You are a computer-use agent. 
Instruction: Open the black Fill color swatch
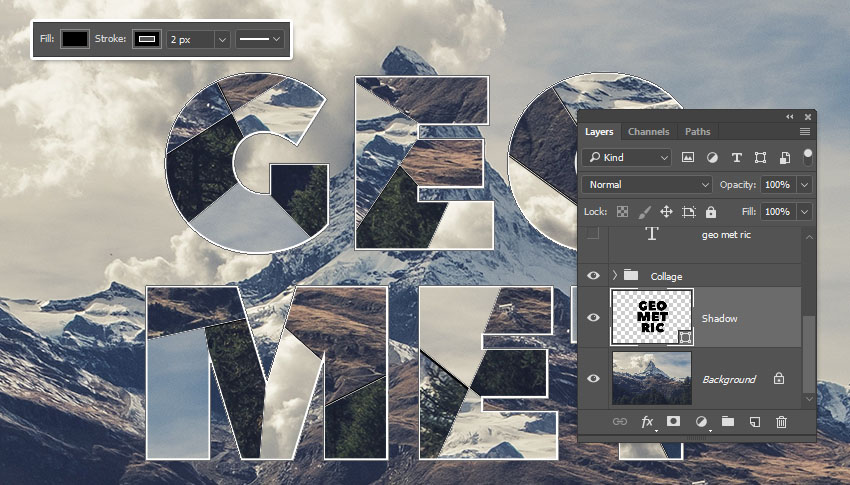point(75,39)
